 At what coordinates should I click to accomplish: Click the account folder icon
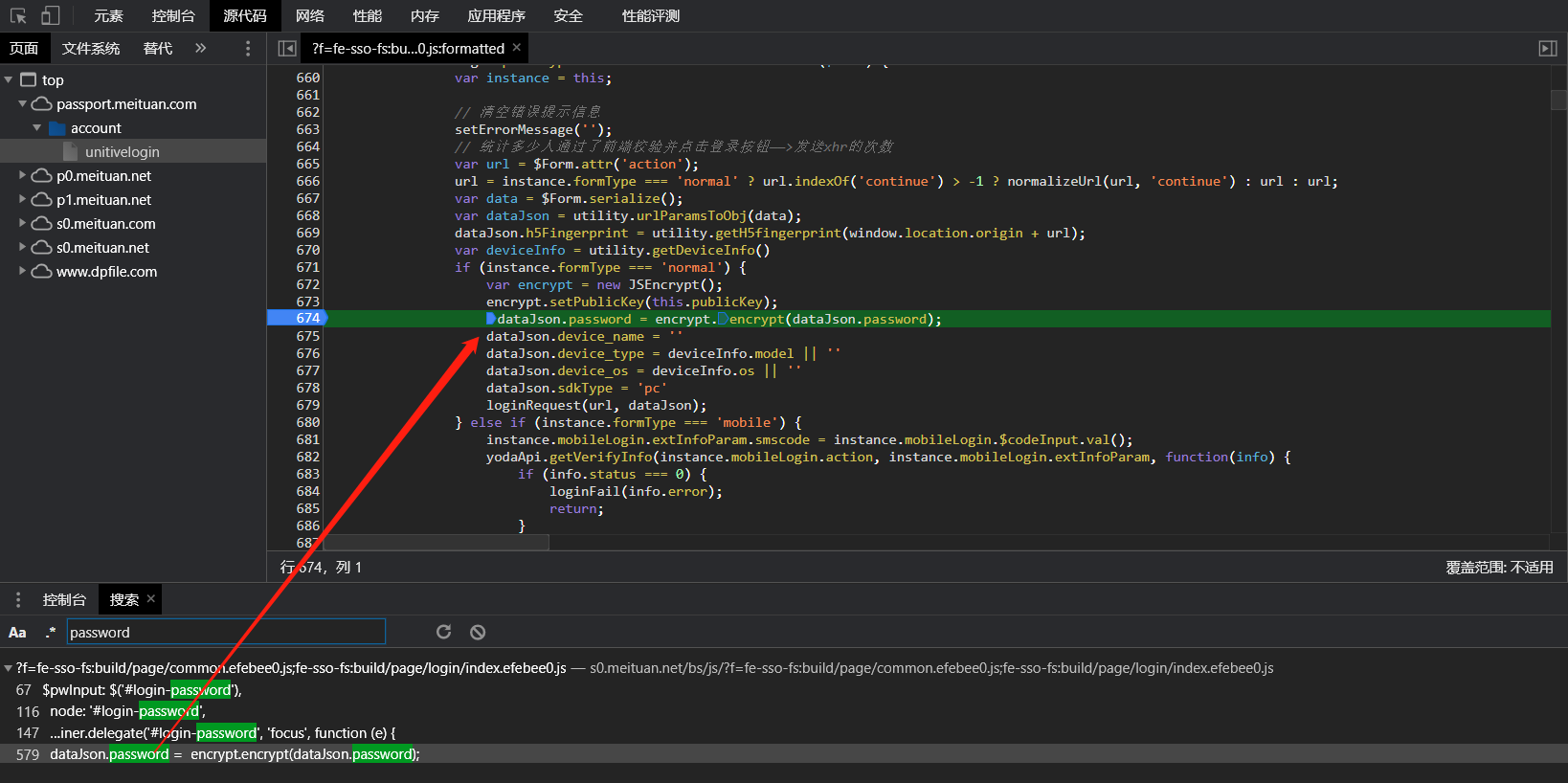coord(56,128)
